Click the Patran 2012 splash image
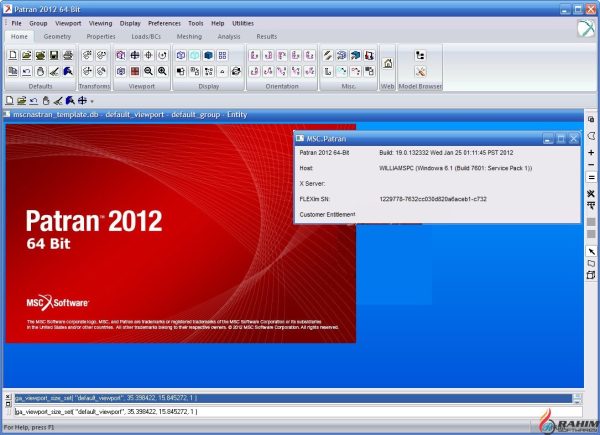 tap(181, 233)
